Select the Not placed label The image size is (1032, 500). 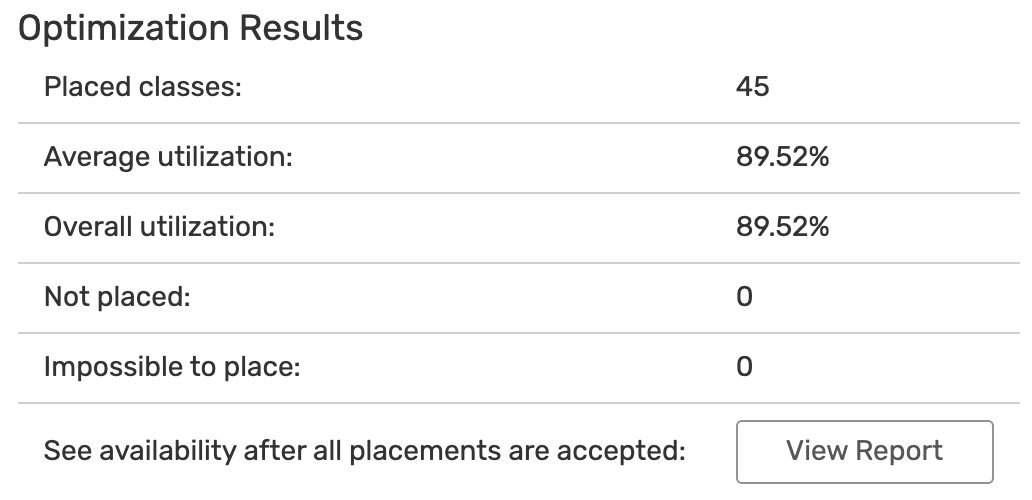pyautogui.click(x=117, y=297)
